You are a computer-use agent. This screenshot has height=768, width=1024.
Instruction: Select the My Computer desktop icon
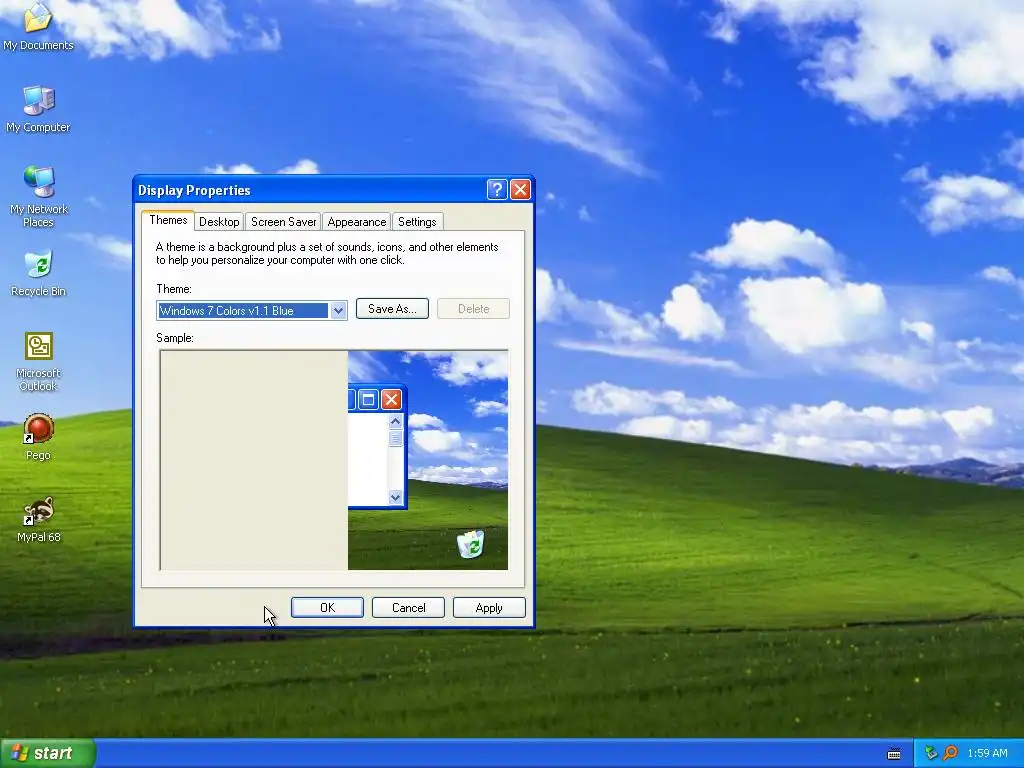38,108
